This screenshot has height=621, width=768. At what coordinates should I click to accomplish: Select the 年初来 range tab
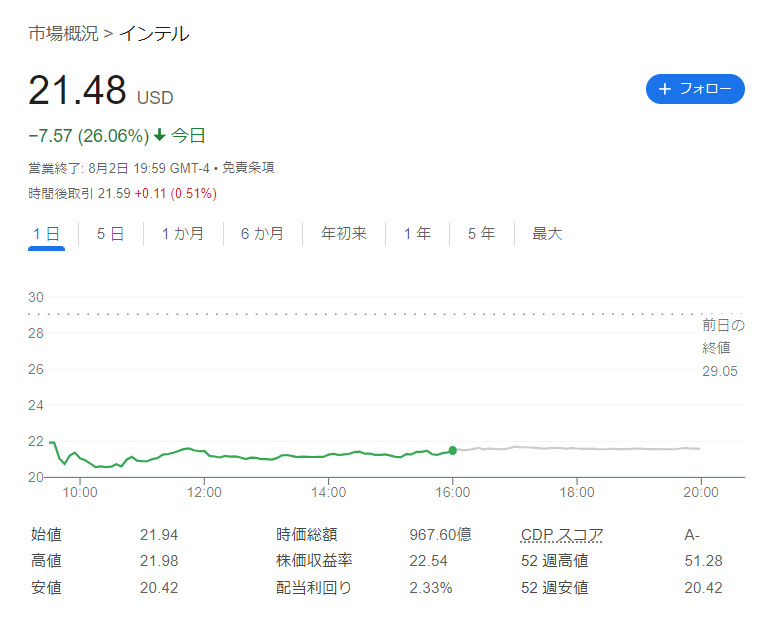pyautogui.click(x=344, y=234)
